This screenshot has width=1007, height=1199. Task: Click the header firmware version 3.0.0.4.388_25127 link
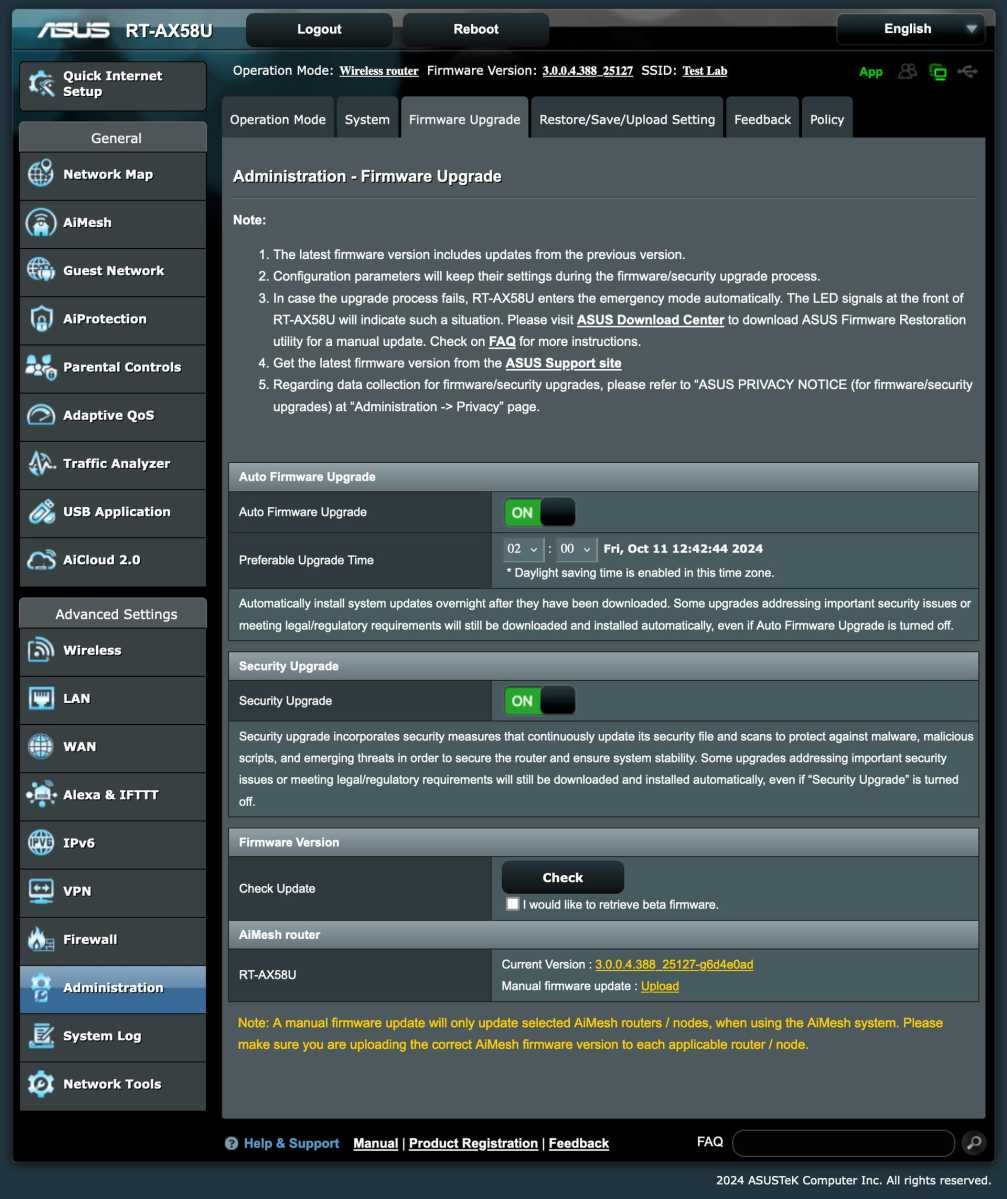587,71
